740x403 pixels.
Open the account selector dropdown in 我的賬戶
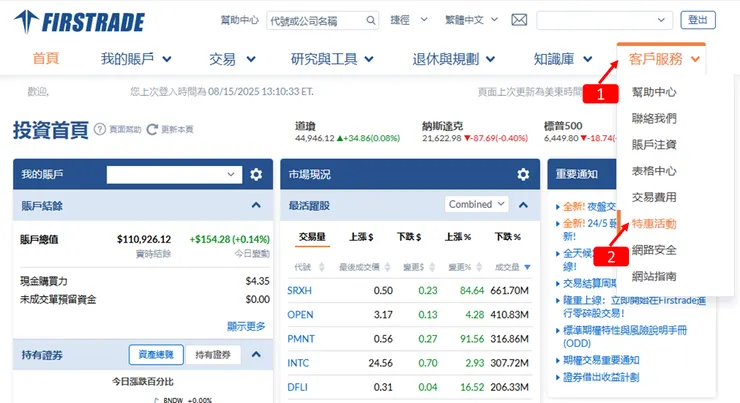point(174,174)
